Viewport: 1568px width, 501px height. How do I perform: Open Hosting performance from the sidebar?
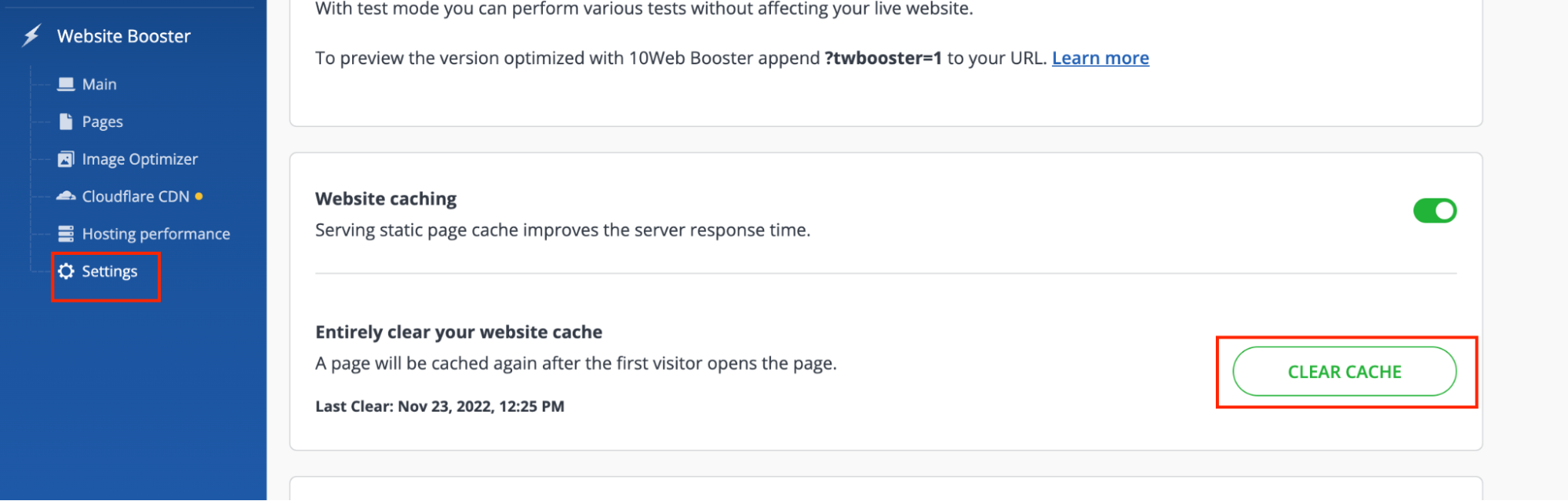[155, 233]
